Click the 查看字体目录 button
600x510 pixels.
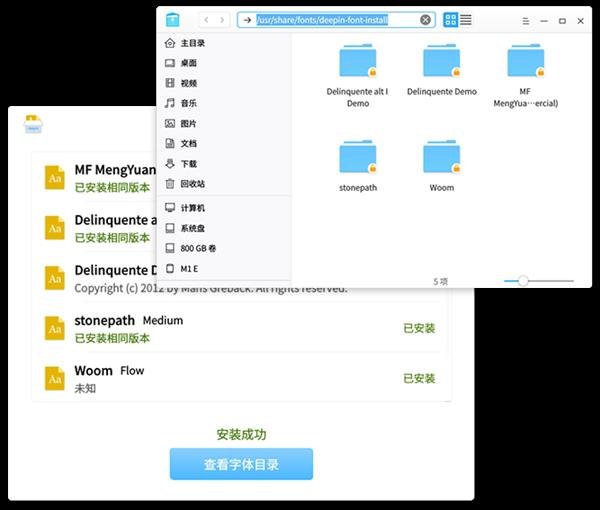[x=241, y=464]
